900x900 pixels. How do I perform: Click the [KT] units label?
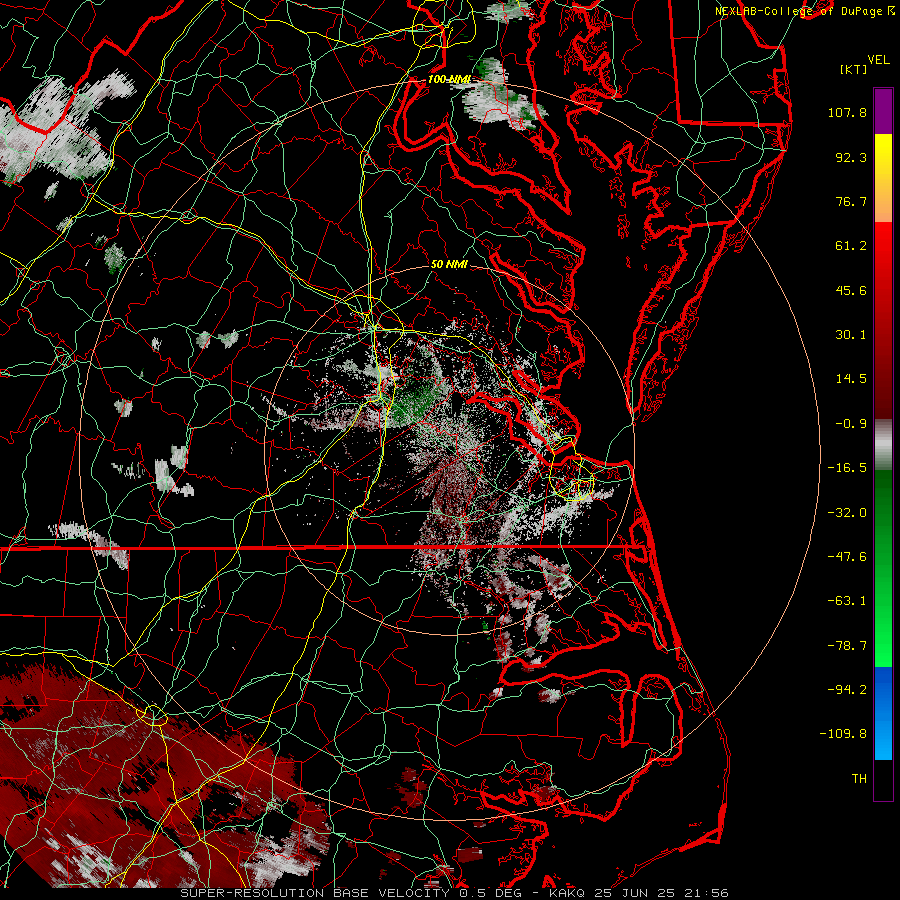854,69
